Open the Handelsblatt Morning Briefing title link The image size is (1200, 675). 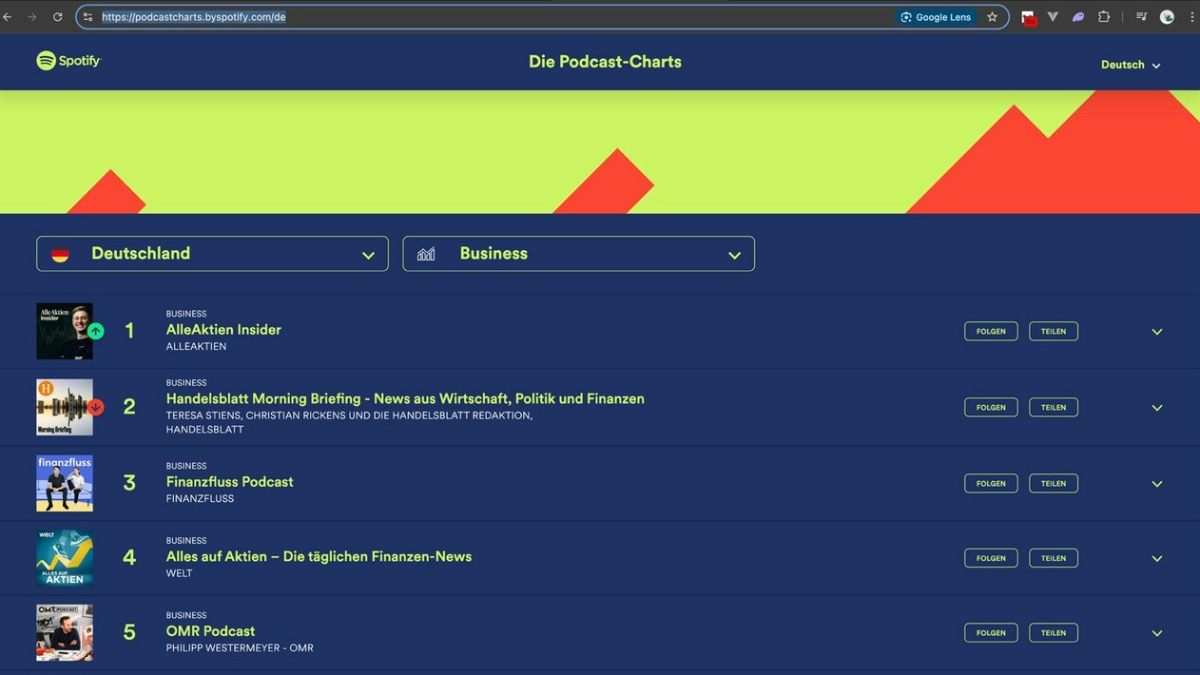(405, 399)
